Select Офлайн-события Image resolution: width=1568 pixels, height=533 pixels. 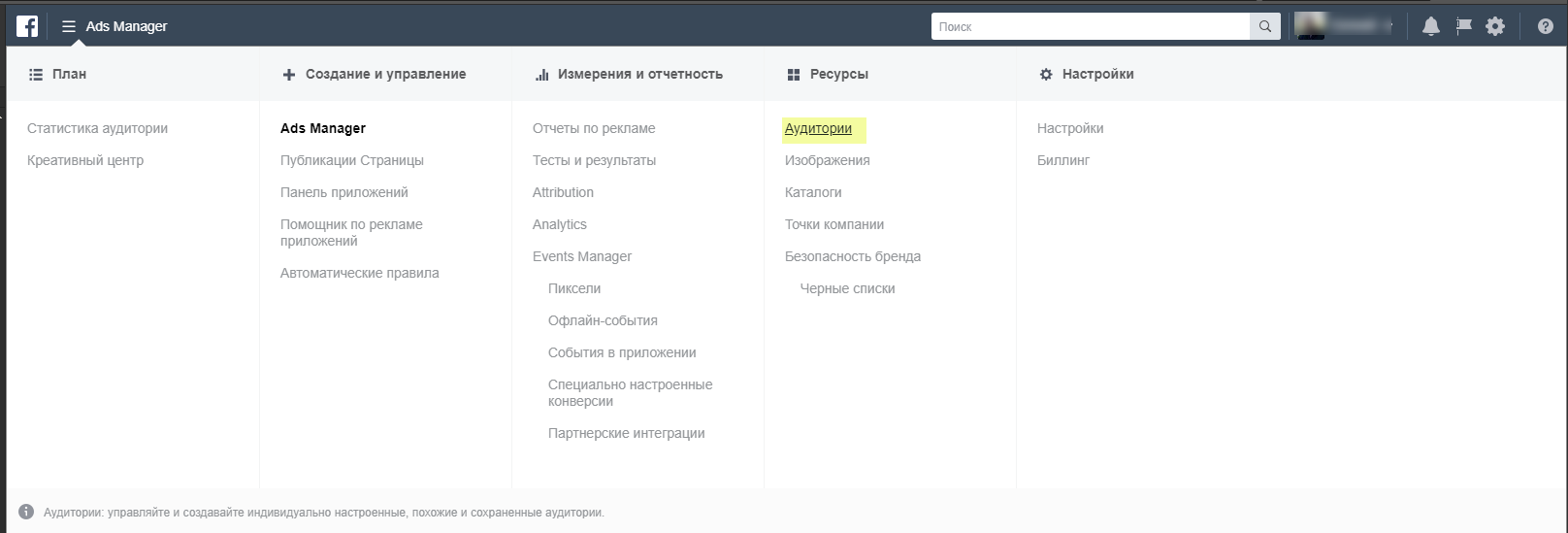pos(603,320)
